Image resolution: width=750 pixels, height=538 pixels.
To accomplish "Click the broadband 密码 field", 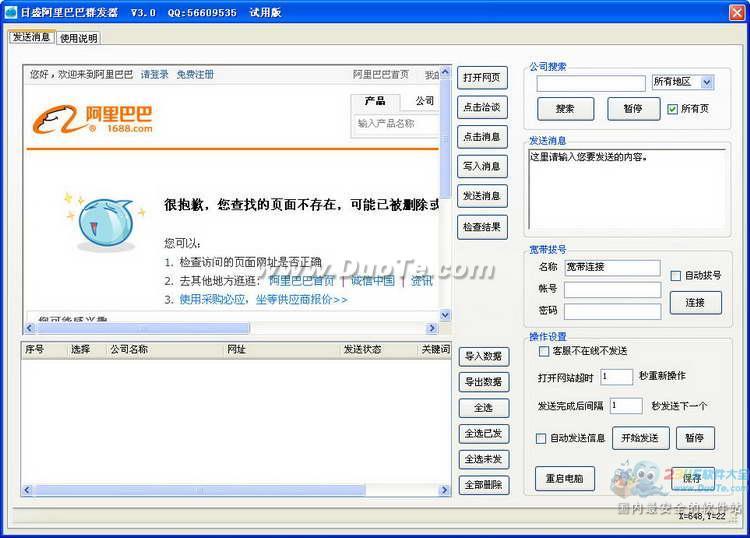I will point(612,311).
